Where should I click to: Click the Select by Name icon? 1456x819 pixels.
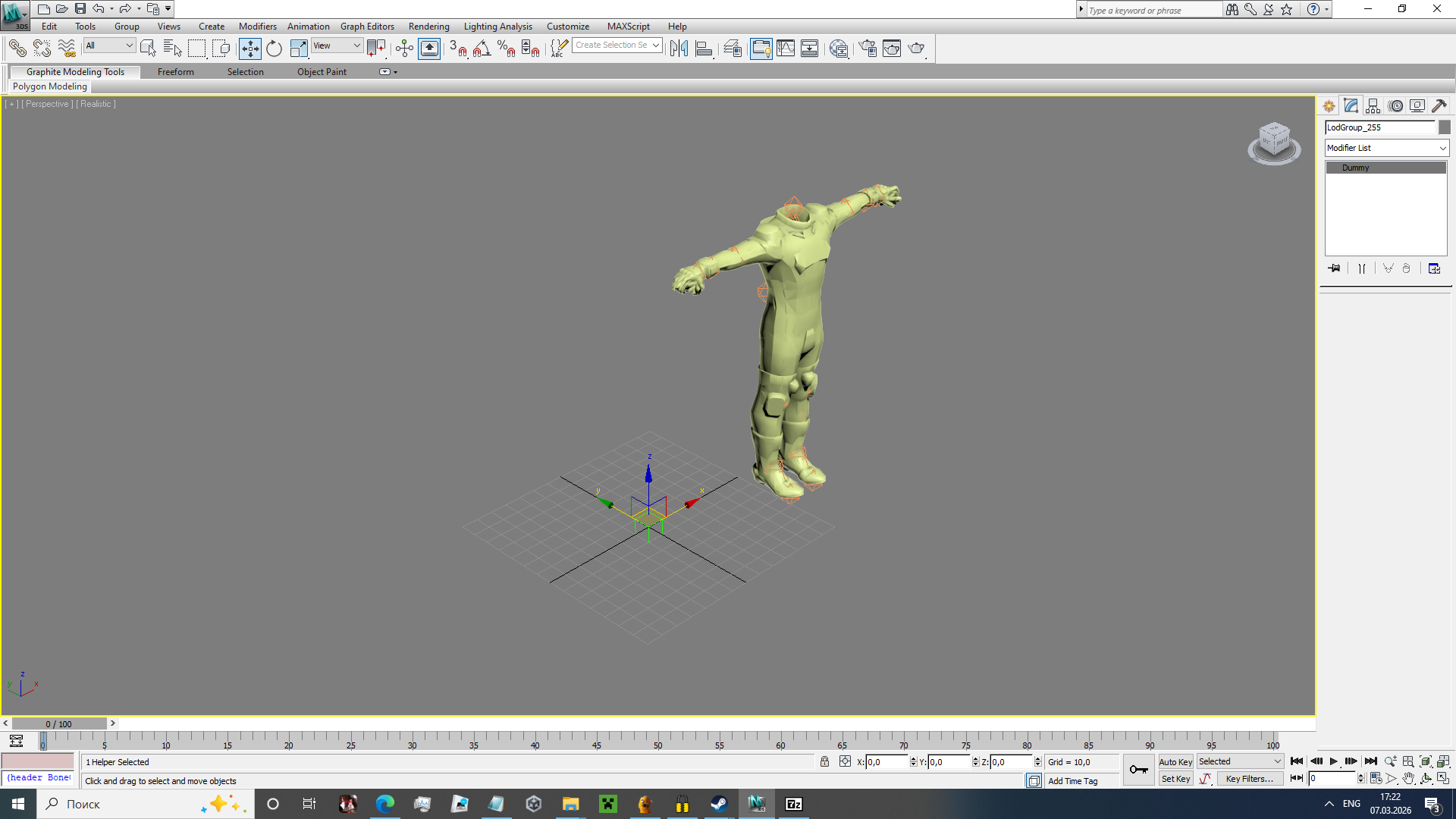(x=172, y=49)
